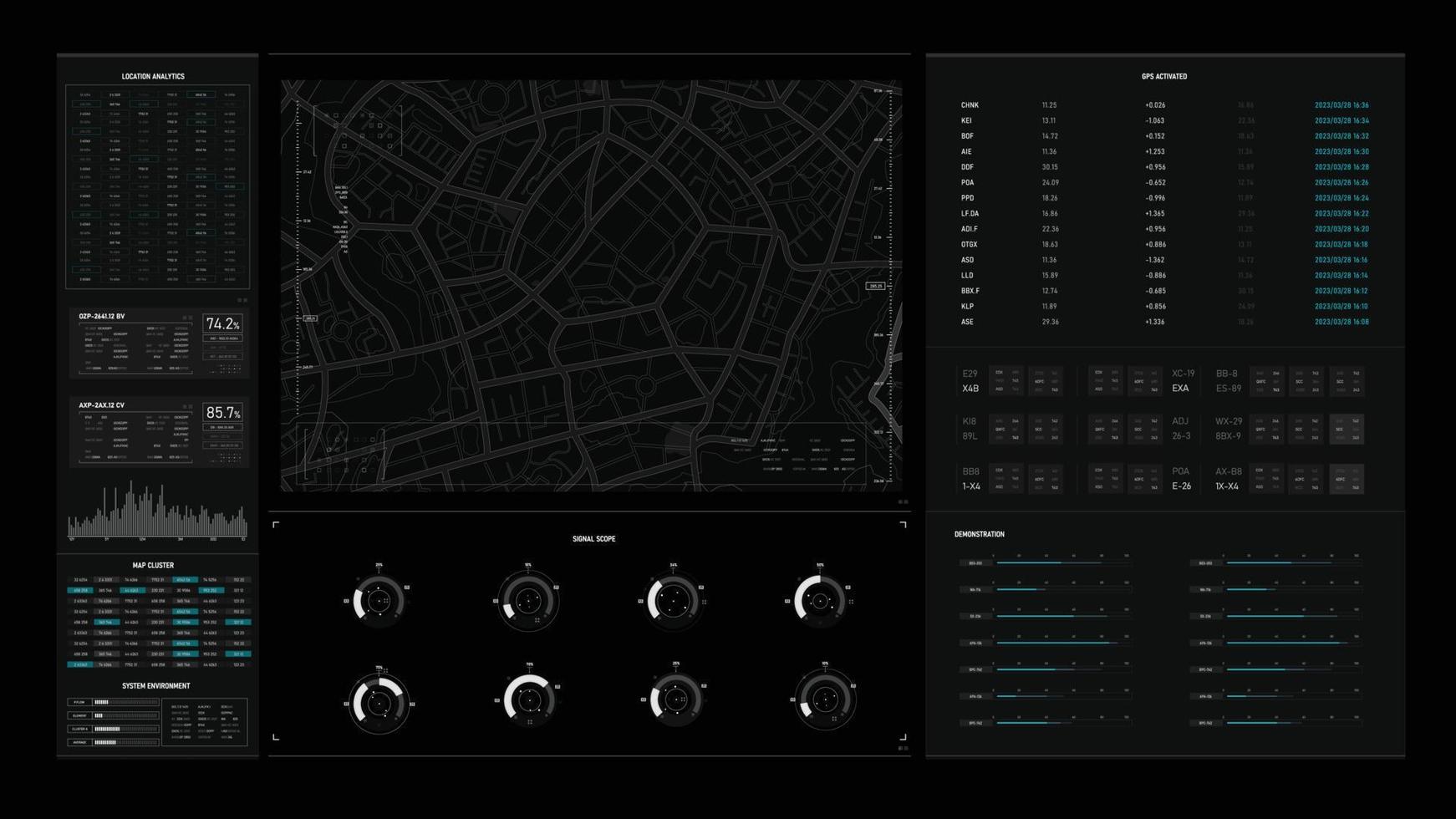
Task: Click the GPS Activated panel header
Action: 1164,76
